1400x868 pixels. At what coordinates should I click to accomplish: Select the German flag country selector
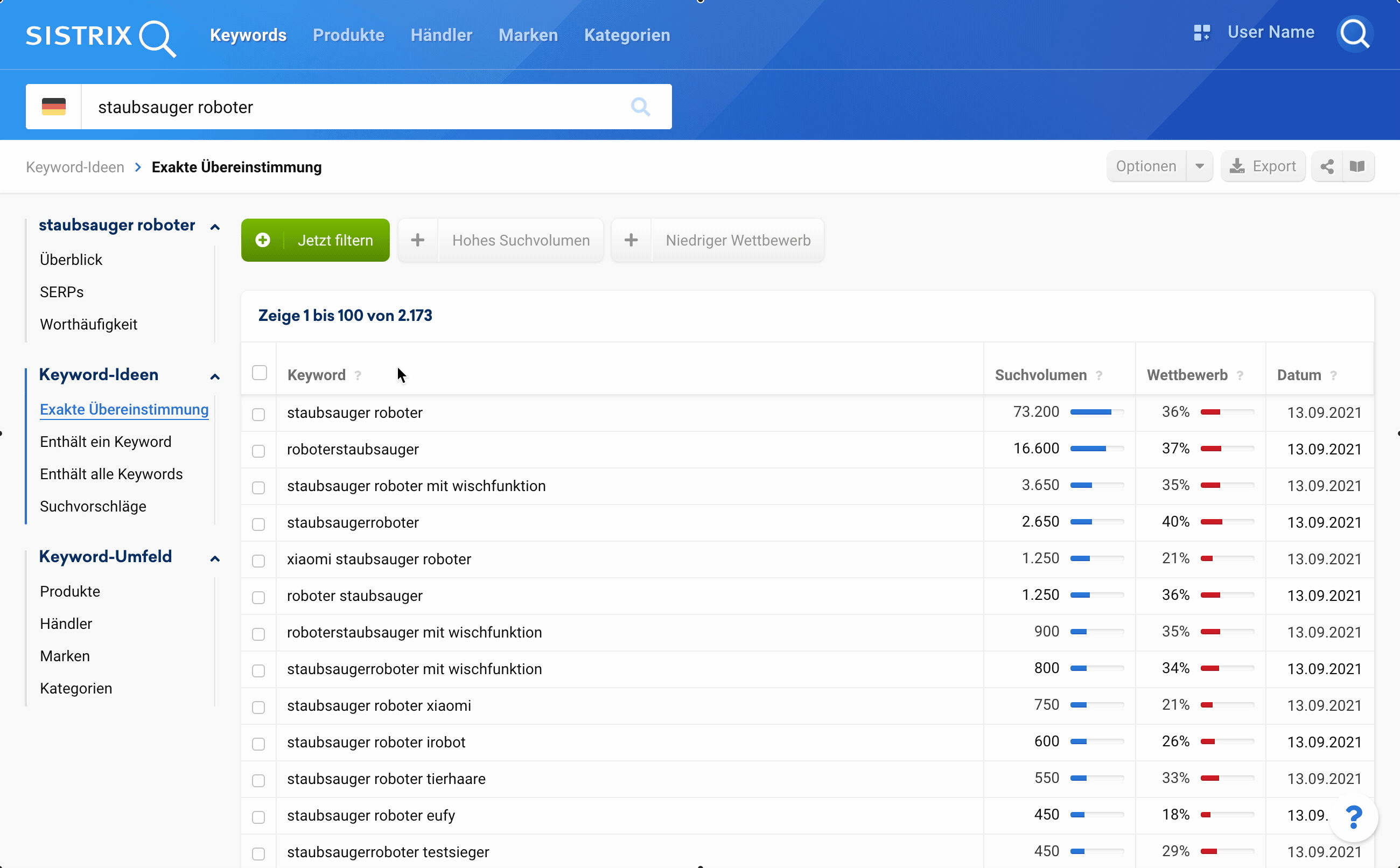(53, 107)
